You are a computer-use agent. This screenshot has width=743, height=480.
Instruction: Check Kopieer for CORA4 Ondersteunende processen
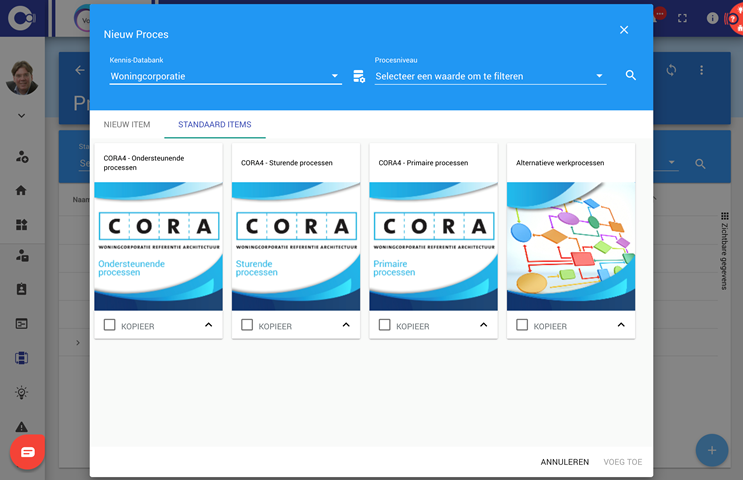[x=109, y=325]
